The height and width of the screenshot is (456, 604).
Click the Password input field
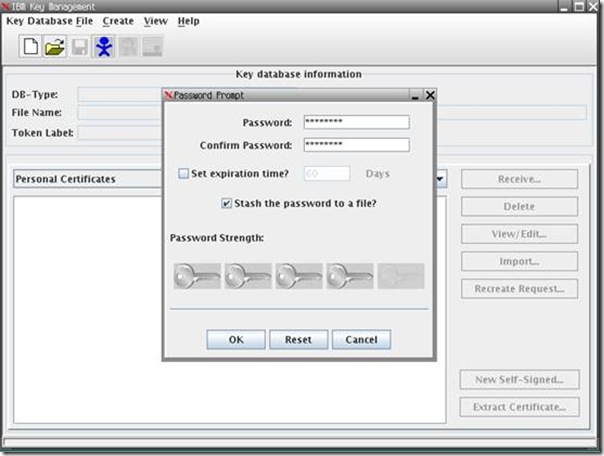pyautogui.click(x=356, y=122)
